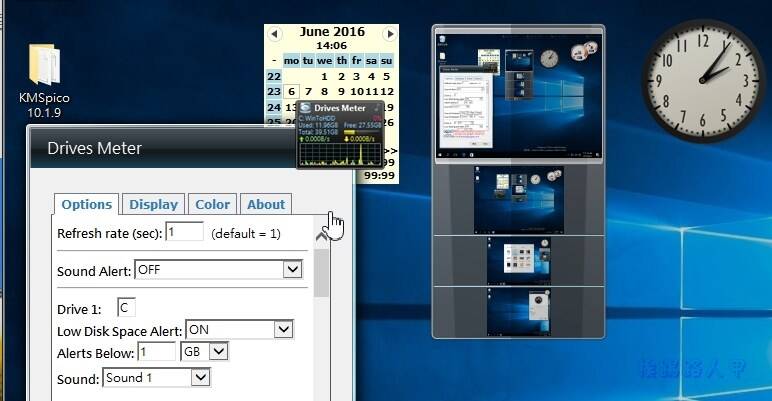Click week number 24 in calendar

[274, 107]
